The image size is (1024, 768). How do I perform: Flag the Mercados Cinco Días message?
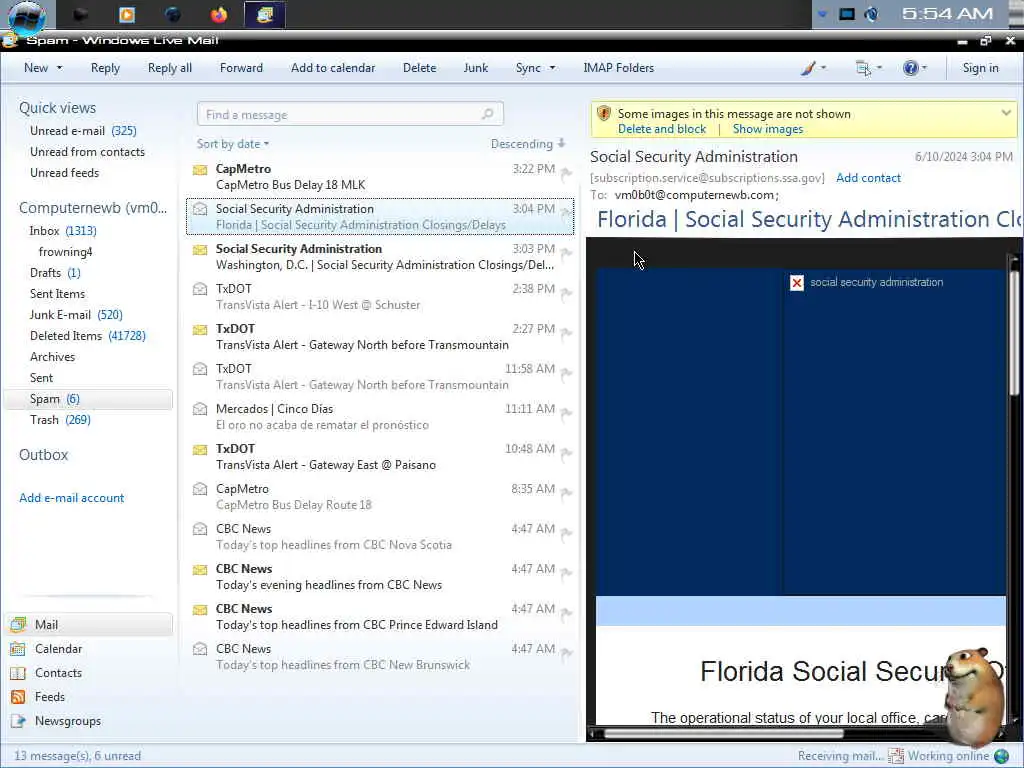(566, 413)
